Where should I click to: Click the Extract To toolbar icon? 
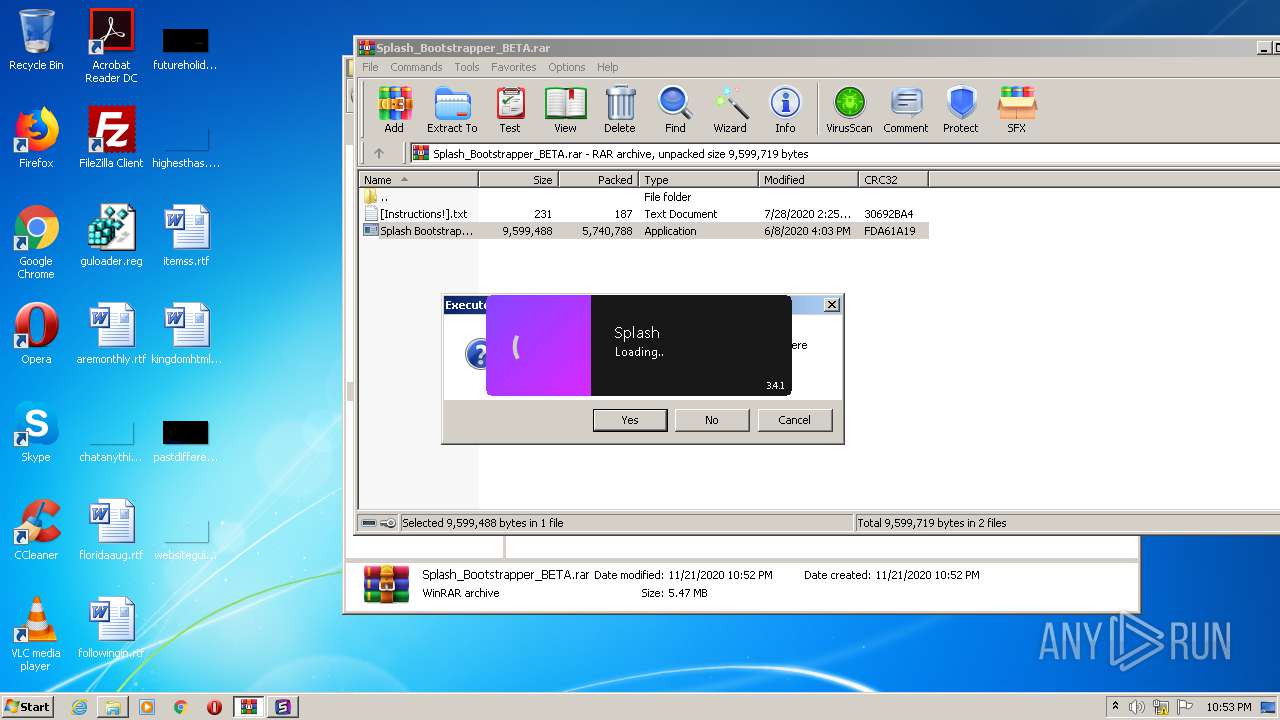point(452,110)
